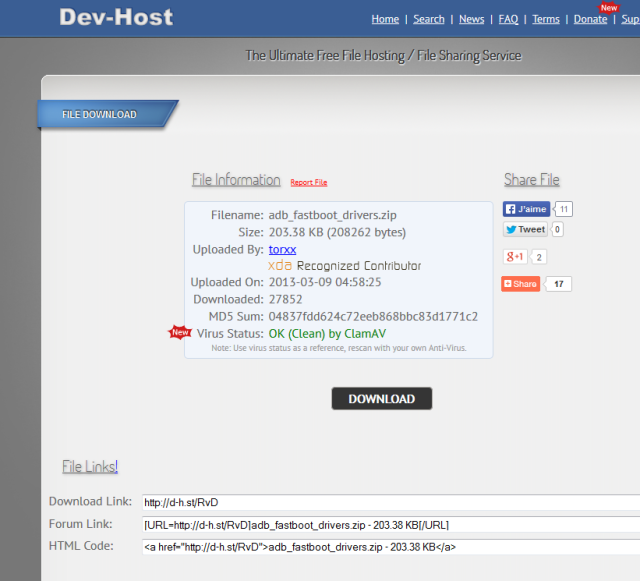Open the FAQ page

pyautogui.click(x=508, y=19)
